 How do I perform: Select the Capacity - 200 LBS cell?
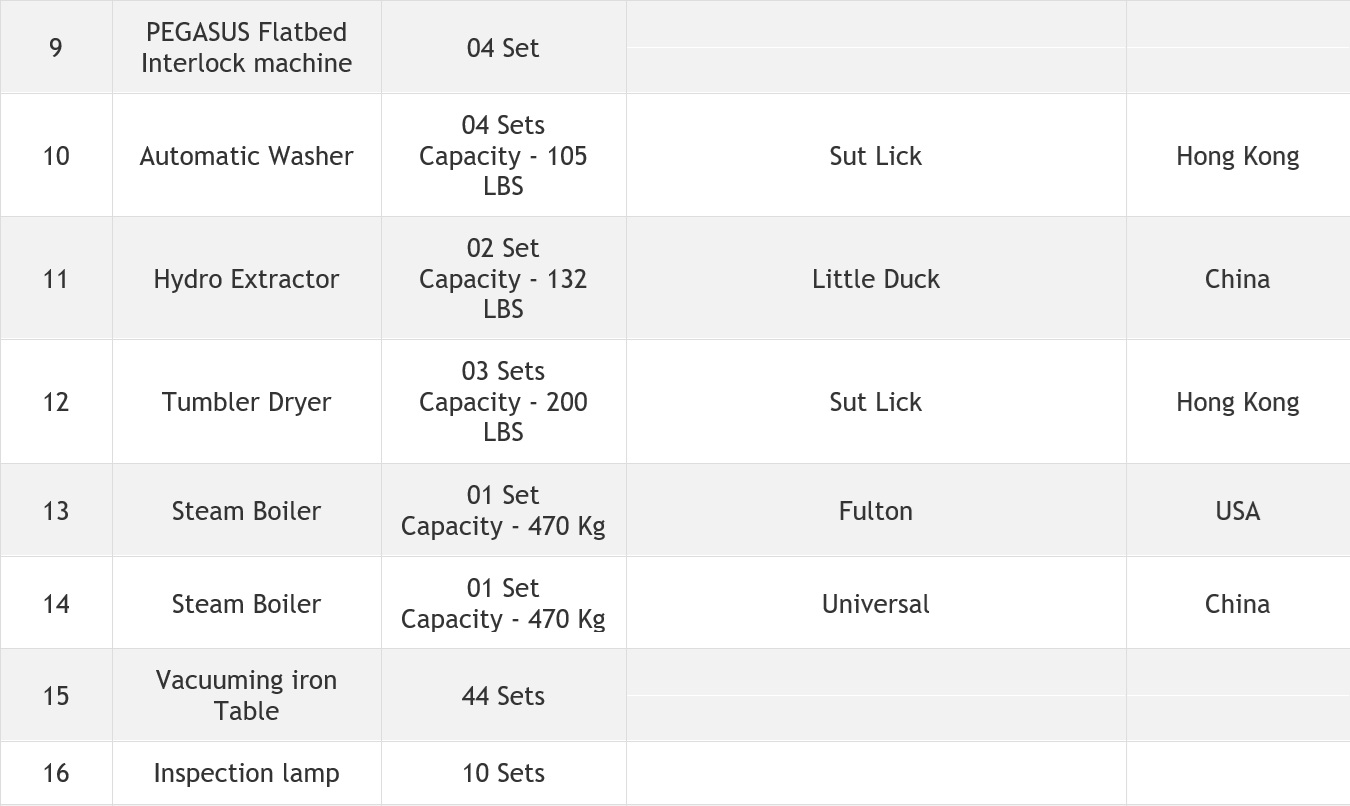point(503,403)
